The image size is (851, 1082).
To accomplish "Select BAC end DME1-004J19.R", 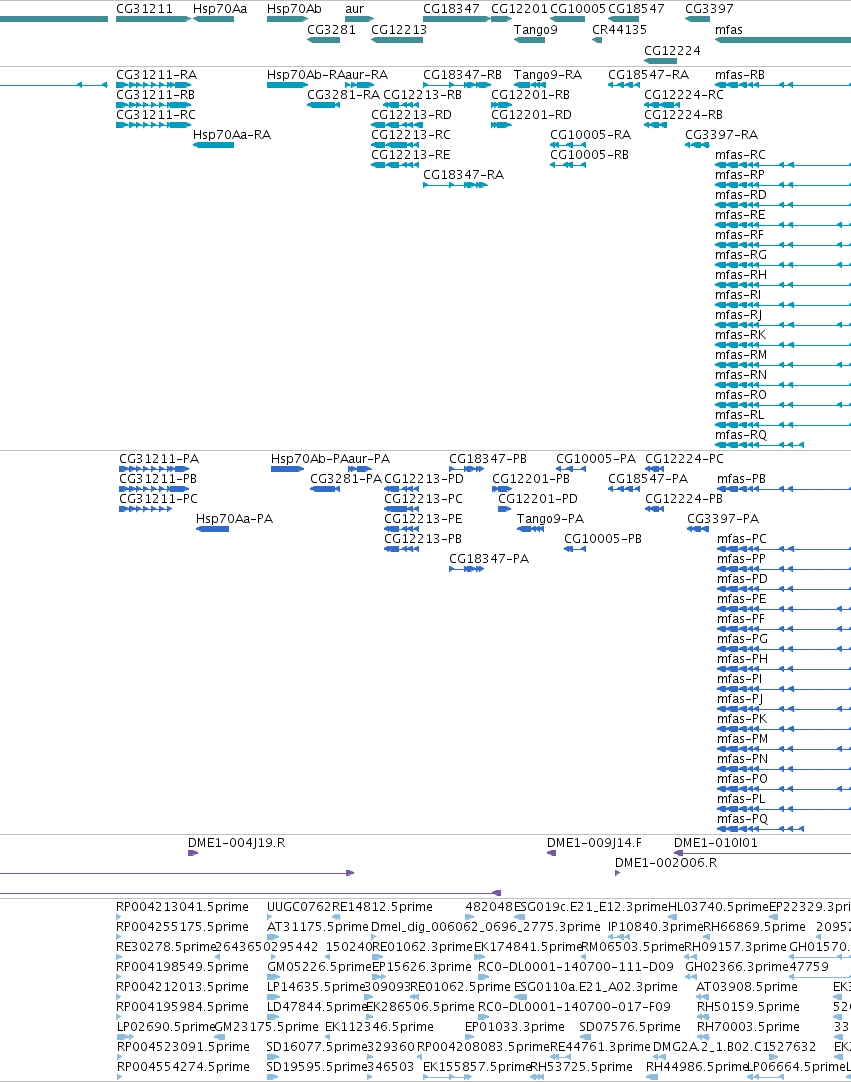I will coord(193,854).
